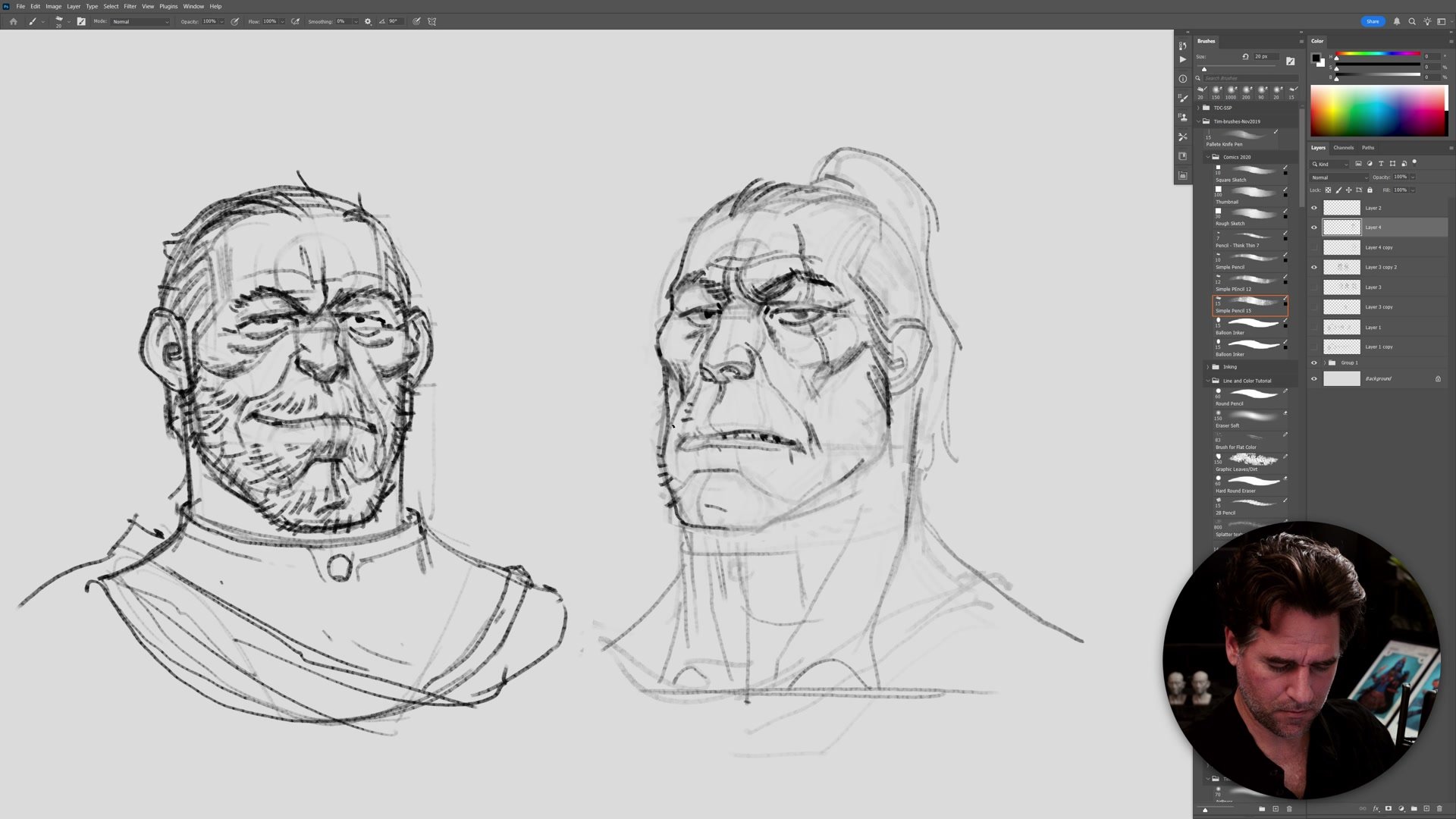
Task: Enable airbrush-style build-up icon
Action: [296, 21]
